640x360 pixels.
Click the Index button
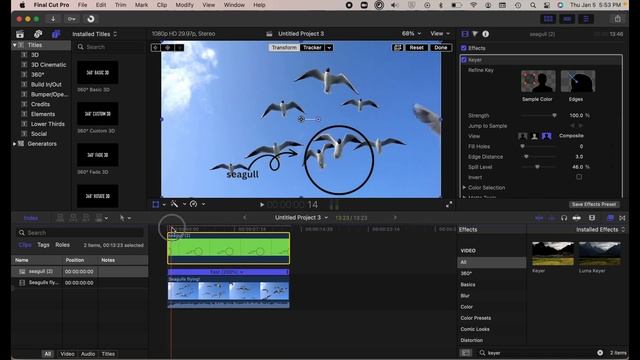(x=31, y=218)
